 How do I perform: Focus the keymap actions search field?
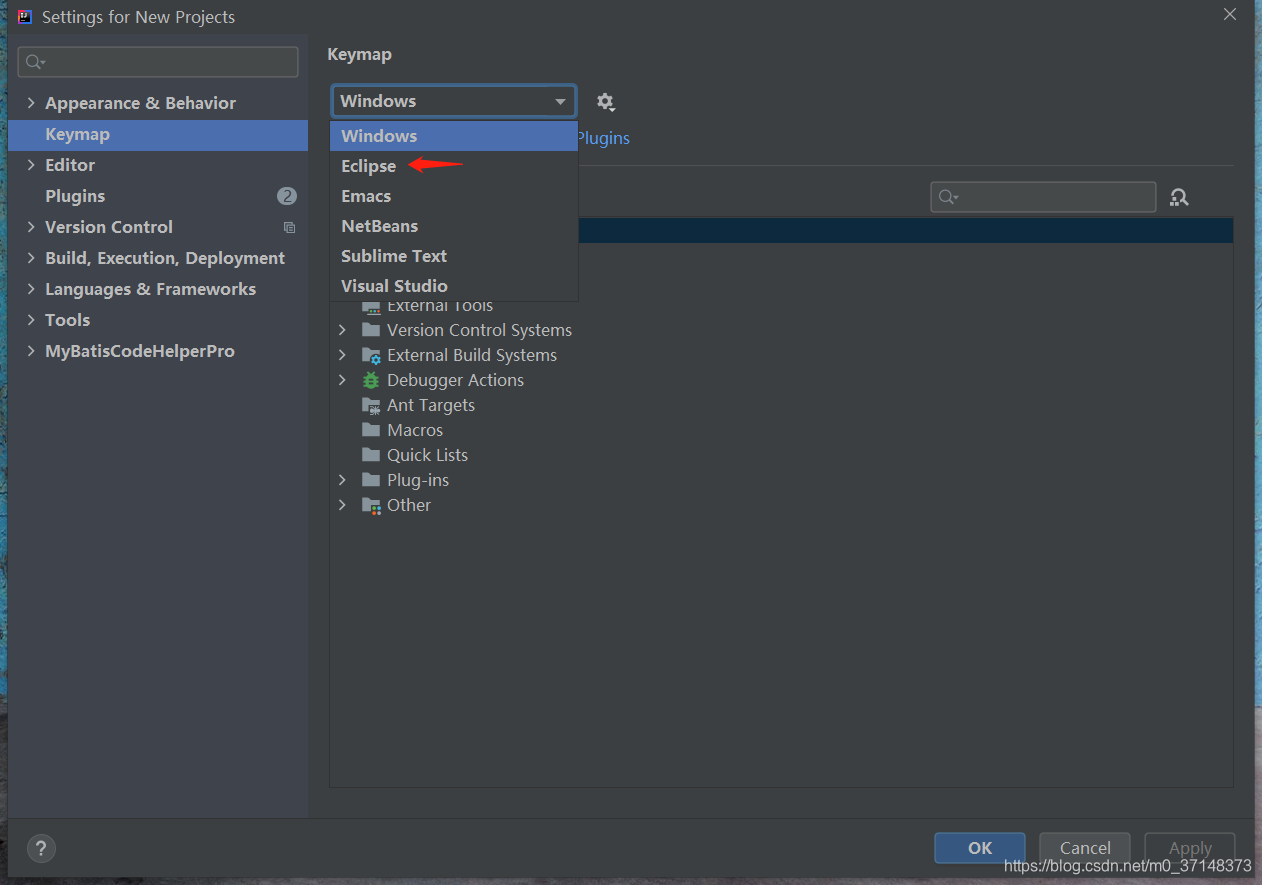[1043, 197]
